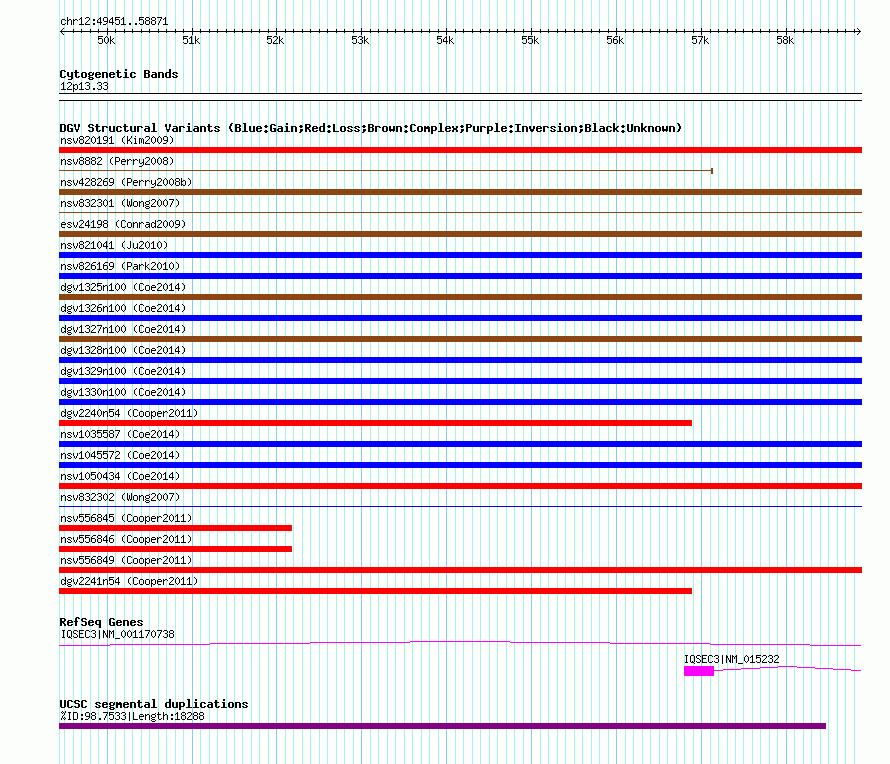Click UCSC segmental duplications track title
Screen dimensions: 890x764
pos(154,704)
